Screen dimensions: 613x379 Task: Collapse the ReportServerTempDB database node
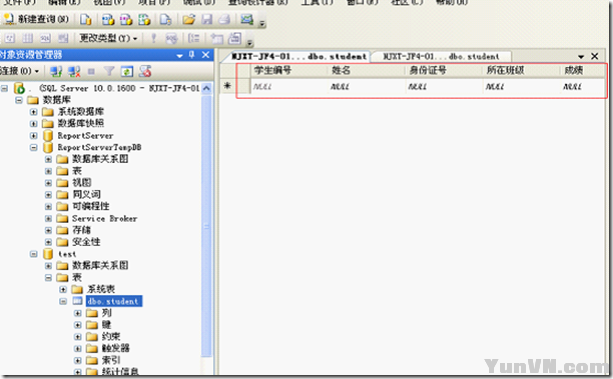click(34, 147)
